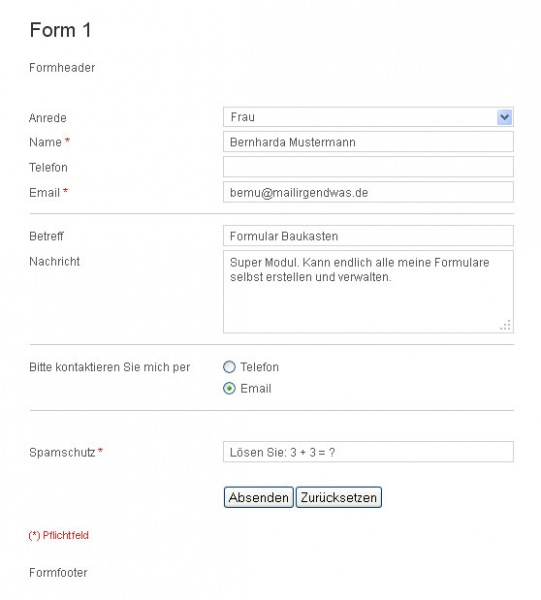The width and height of the screenshot is (541, 600).
Task: Open the Anrede combo box showing Frau
Action: [x=368, y=117]
